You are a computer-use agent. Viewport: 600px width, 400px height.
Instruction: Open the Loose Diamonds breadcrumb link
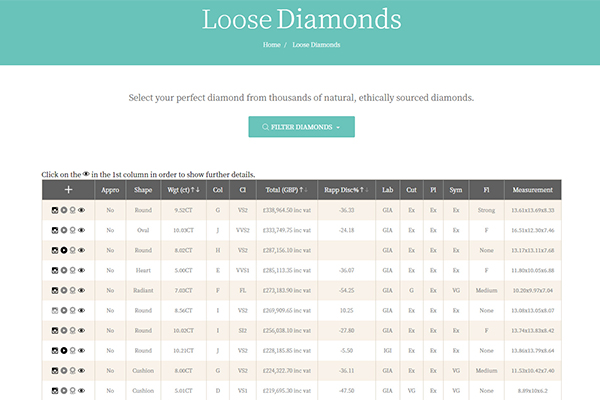pyautogui.click(x=316, y=45)
